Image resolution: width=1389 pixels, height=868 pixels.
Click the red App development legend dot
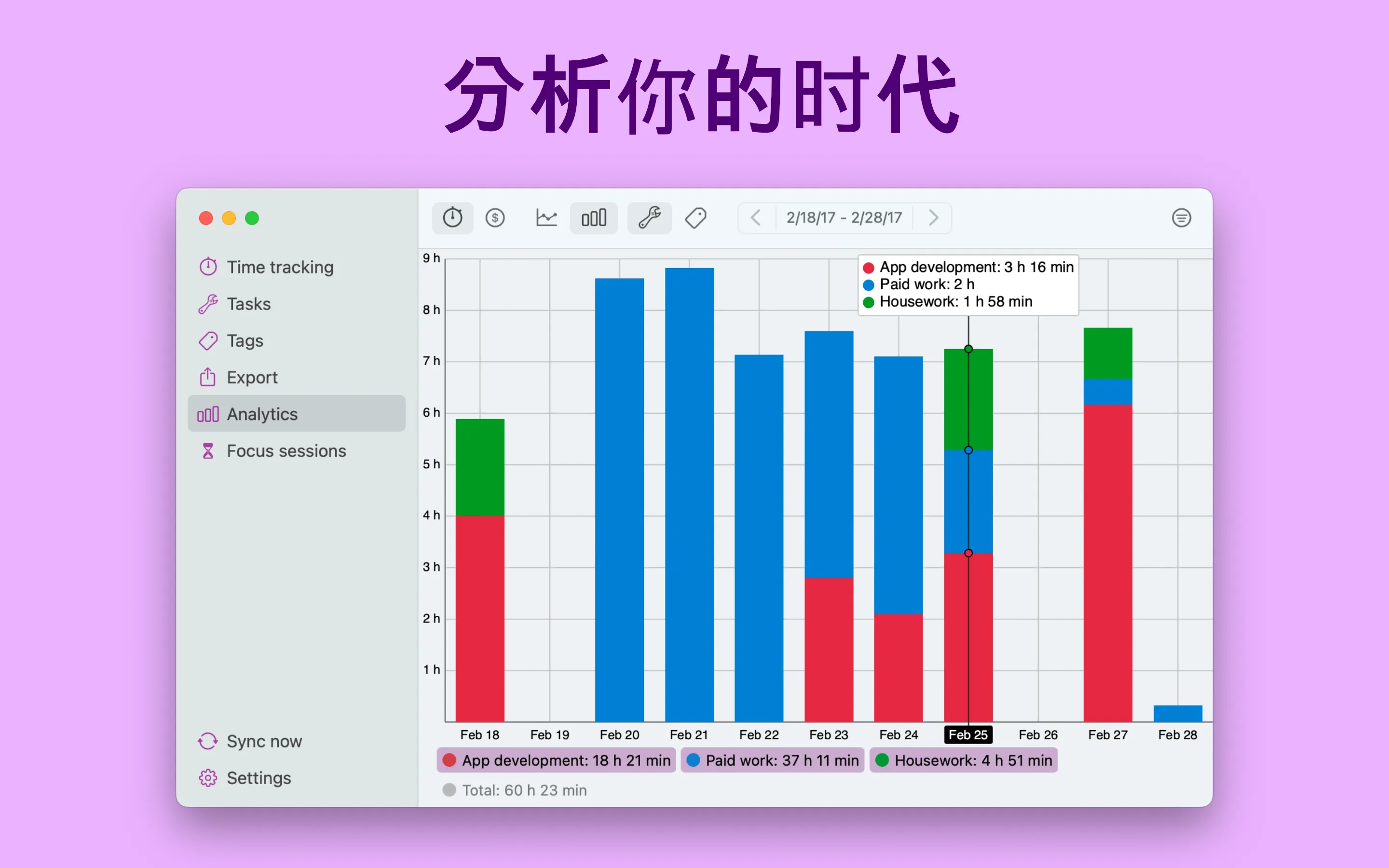pyautogui.click(x=449, y=760)
